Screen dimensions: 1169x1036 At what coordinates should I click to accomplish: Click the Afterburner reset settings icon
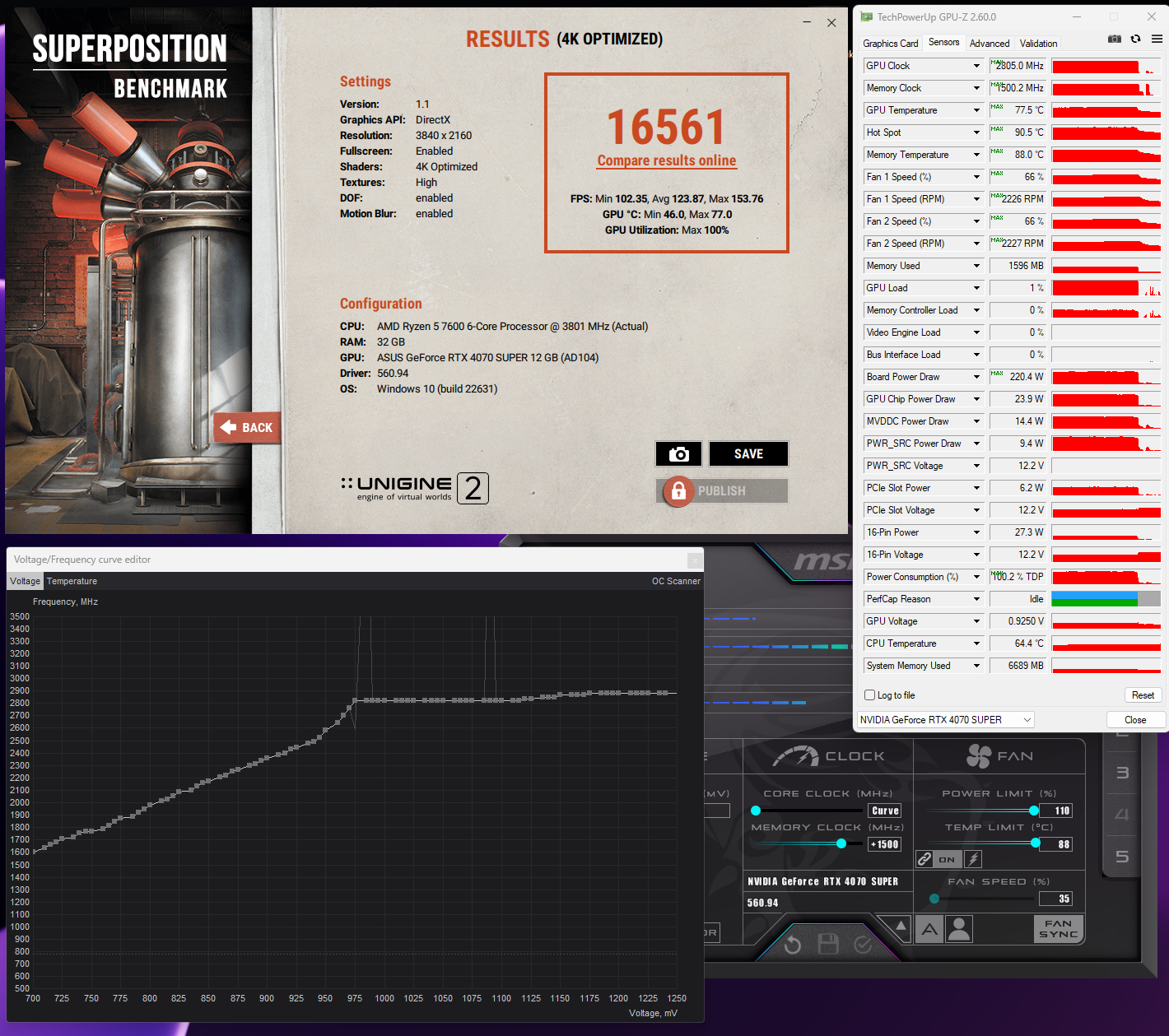[793, 945]
